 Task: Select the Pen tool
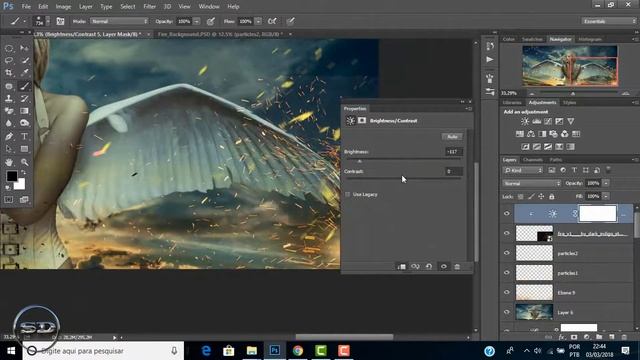(x=9, y=136)
